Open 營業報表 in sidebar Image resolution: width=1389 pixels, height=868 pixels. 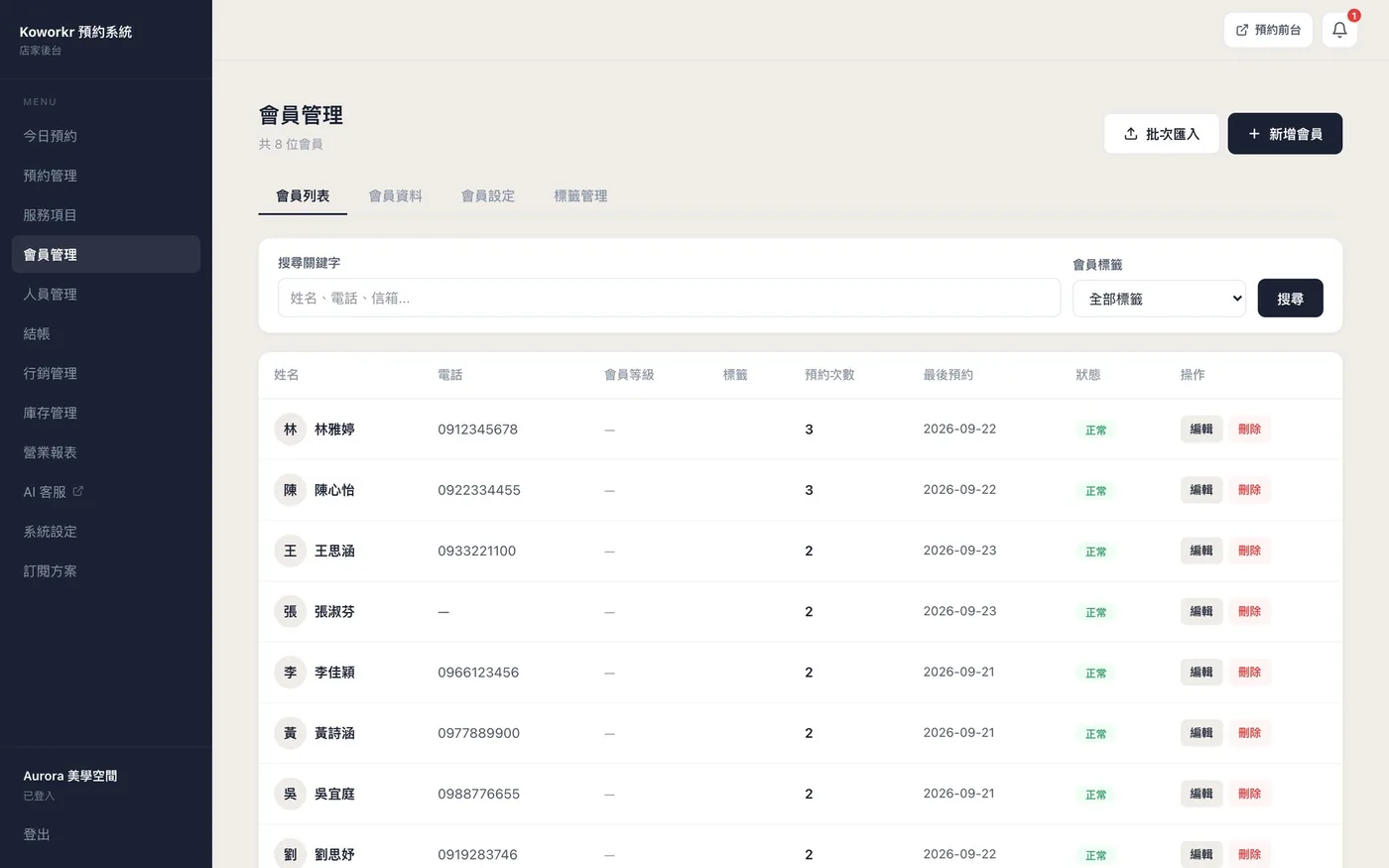(x=106, y=452)
